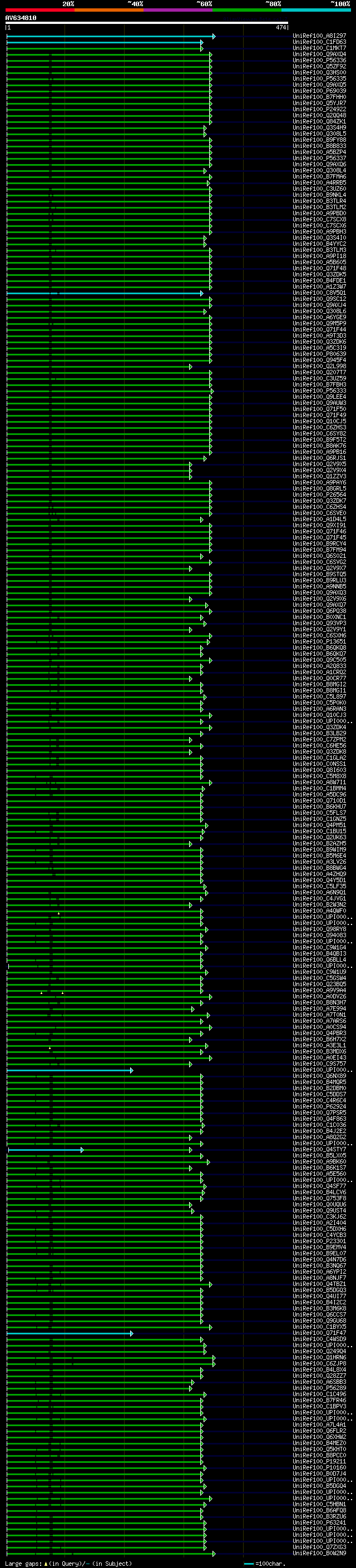Click the UniRef100_Q6RJS1 label
356x1568 pixels.
tap(319, 458)
